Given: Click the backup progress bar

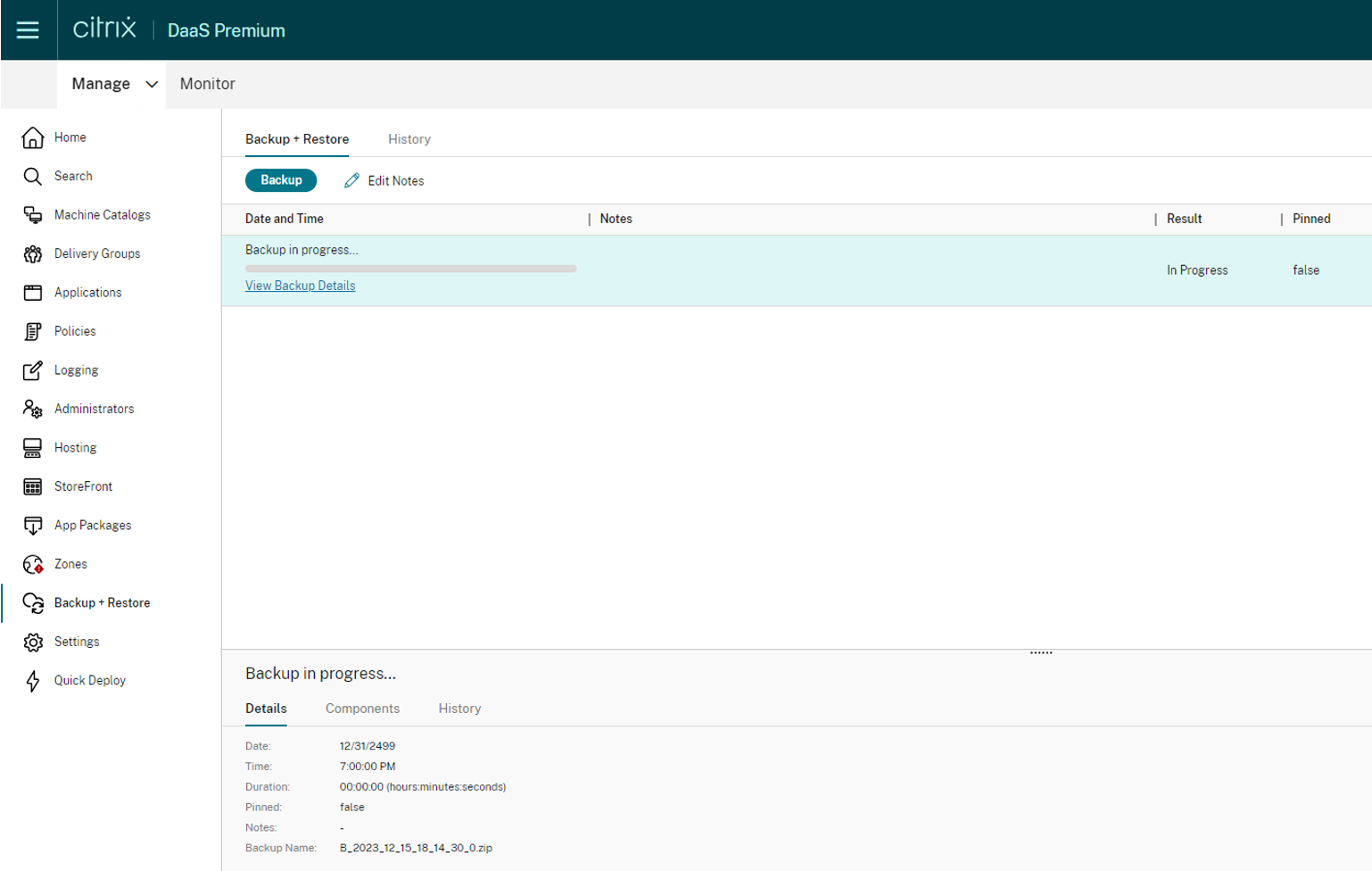Looking at the screenshot, I should click(410, 268).
